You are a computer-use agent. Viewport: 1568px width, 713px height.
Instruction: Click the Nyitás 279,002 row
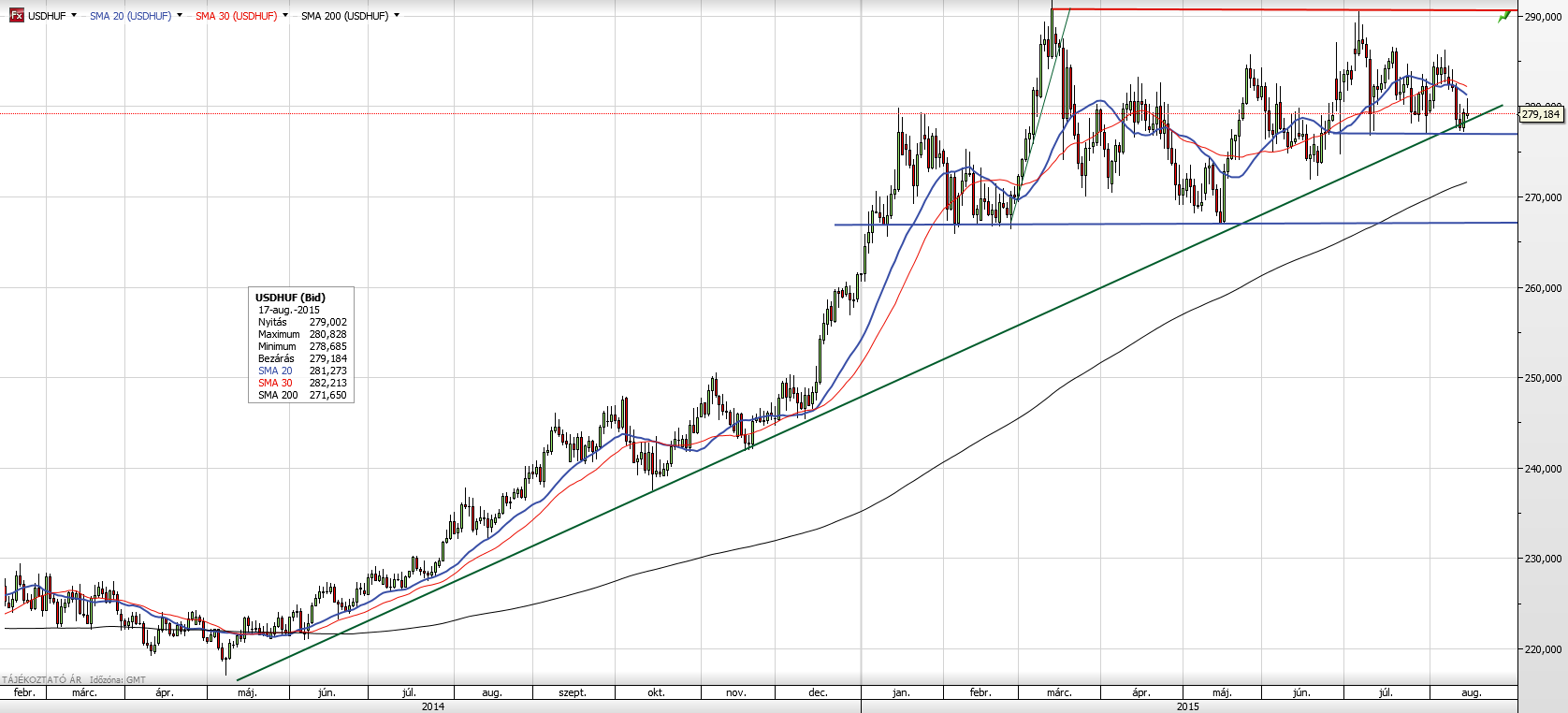click(302, 322)
